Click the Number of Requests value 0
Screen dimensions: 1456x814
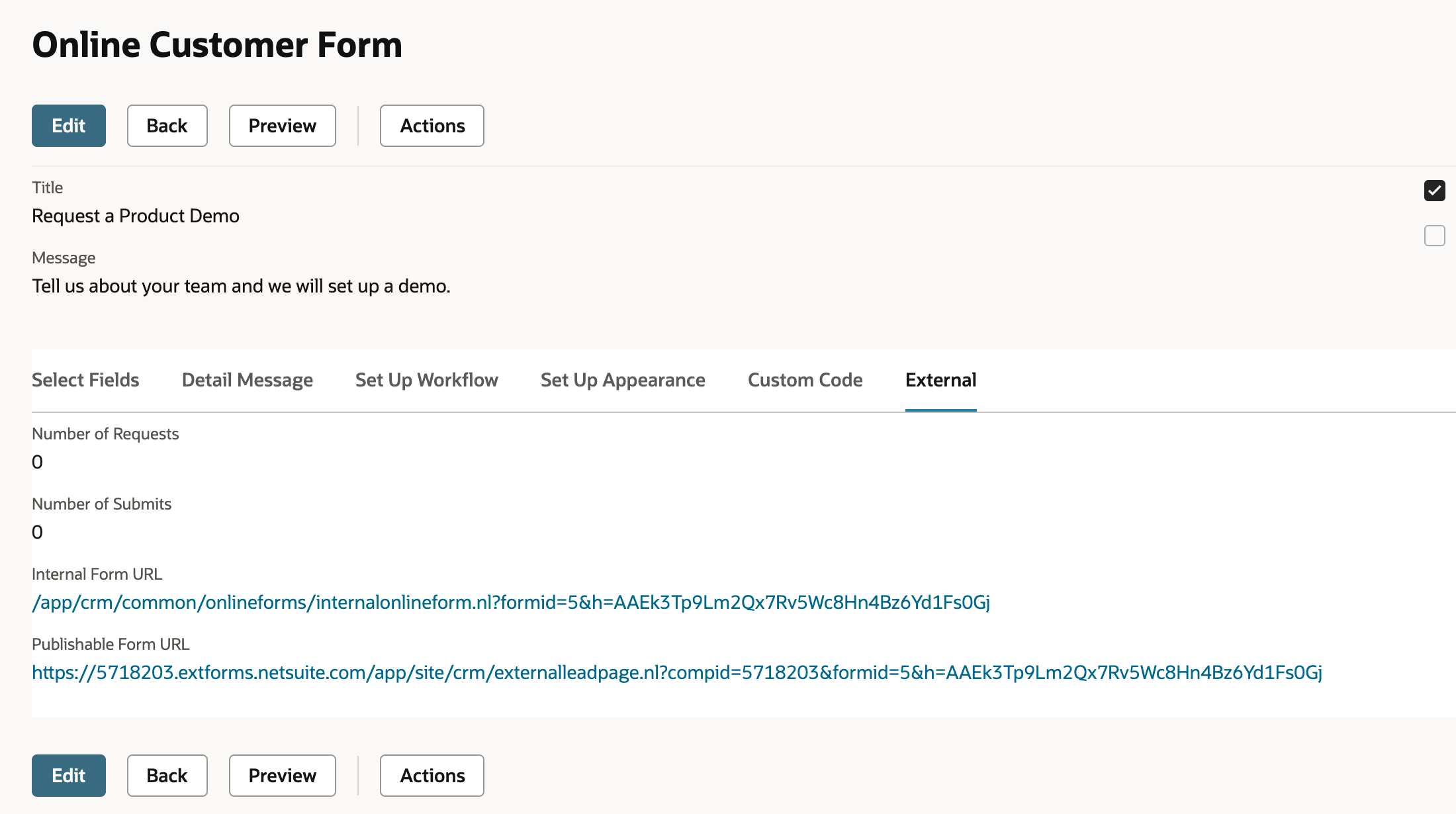pyautogui.click(x=37, y=462)
